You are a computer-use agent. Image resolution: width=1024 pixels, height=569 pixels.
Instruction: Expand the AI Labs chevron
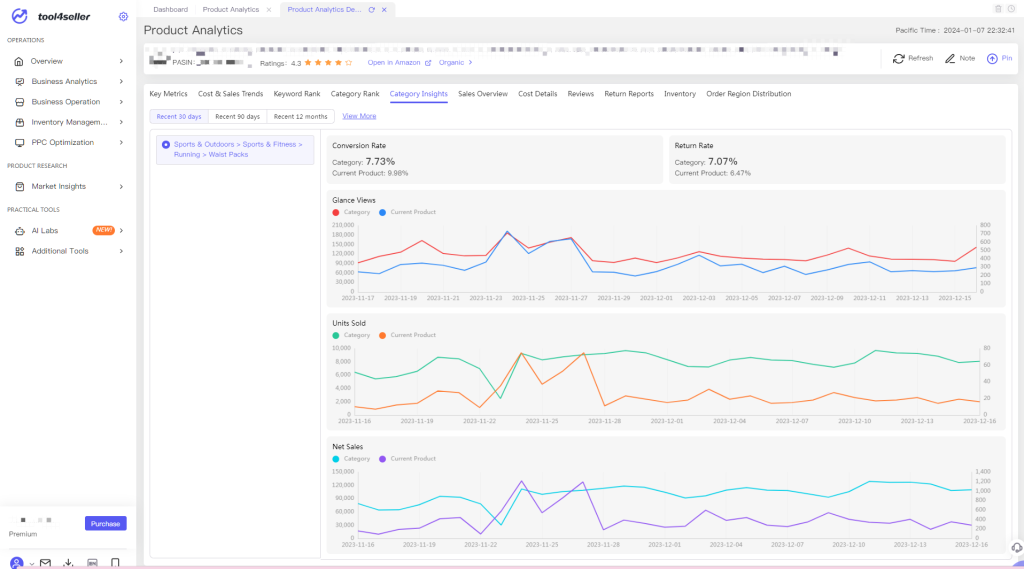point(121,231)
